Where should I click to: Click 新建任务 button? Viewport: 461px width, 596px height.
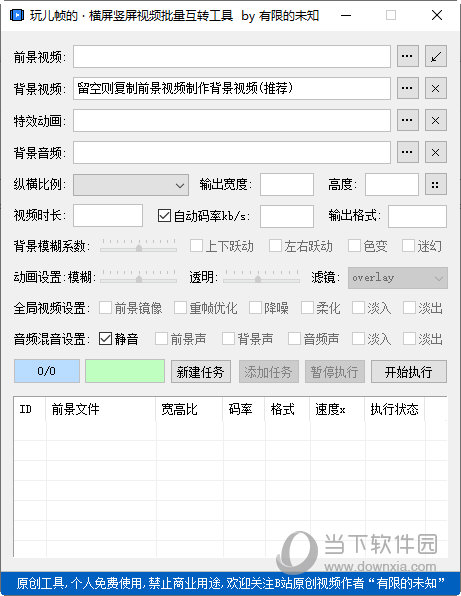[x=201, y=371]
